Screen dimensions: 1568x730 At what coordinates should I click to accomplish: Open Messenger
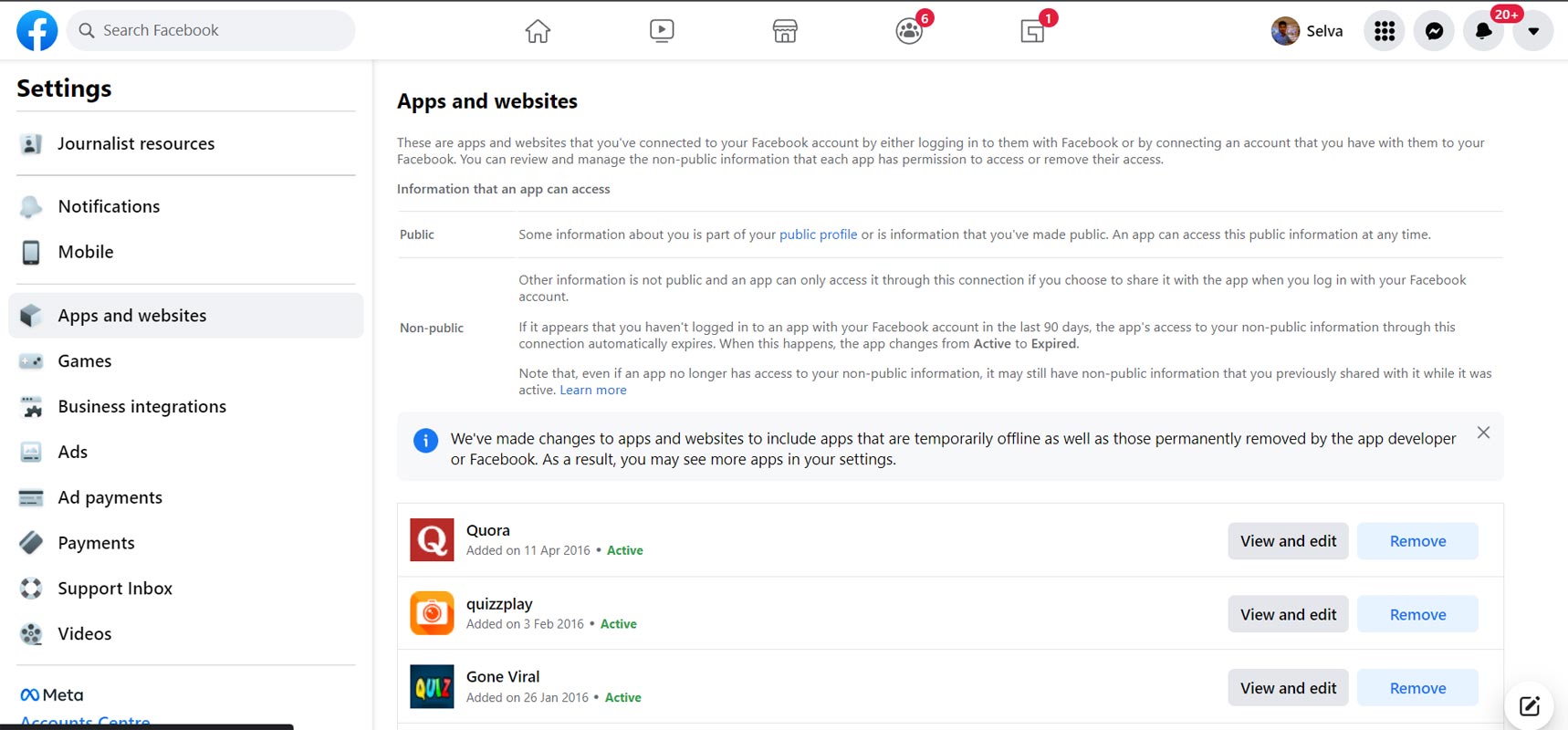point(1434,31)
